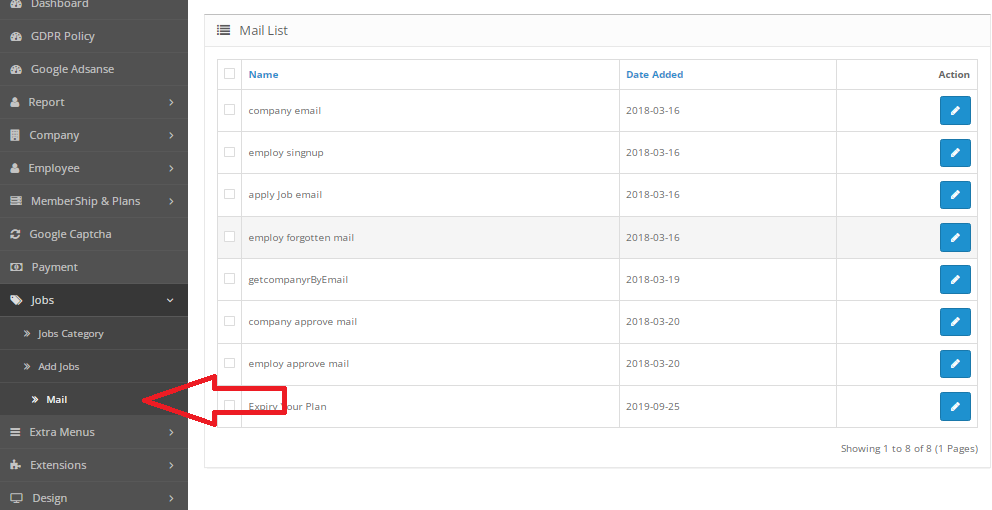Check the company email row checkbox
This screenshot has height=510, width=992.
tap(230, 110)
